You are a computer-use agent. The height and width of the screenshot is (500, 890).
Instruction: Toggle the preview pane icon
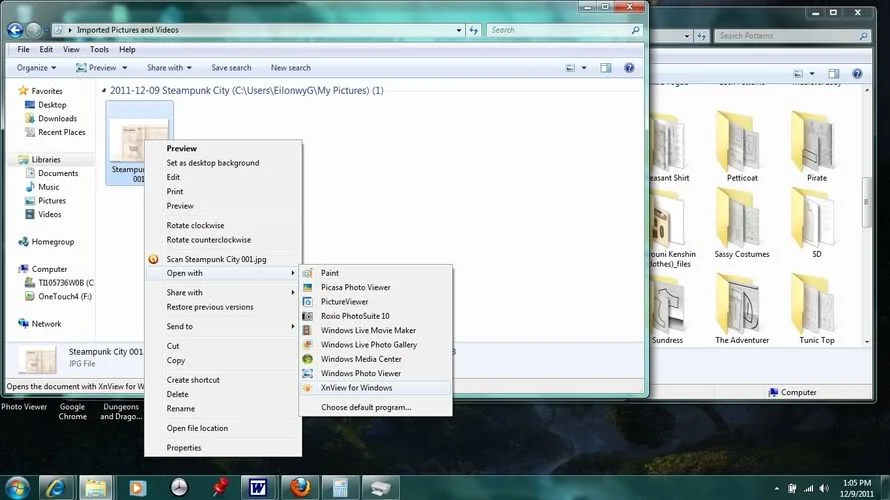pos(606,68)
